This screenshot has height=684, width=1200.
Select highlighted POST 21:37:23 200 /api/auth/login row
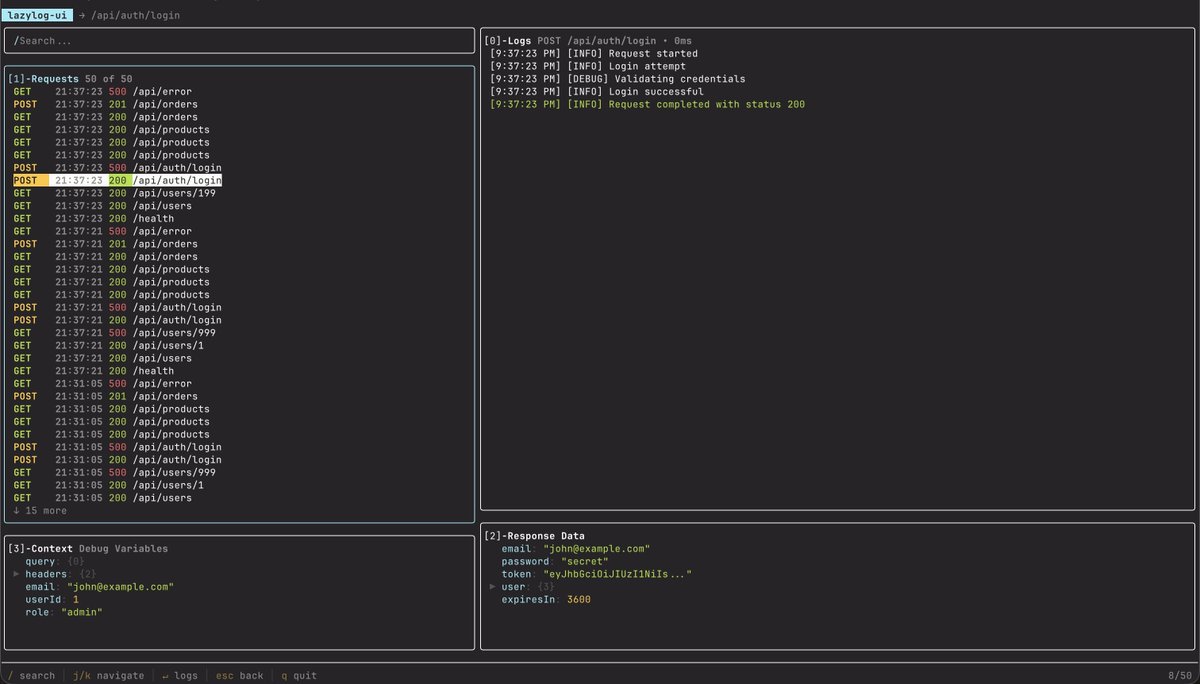click(118, 180)
